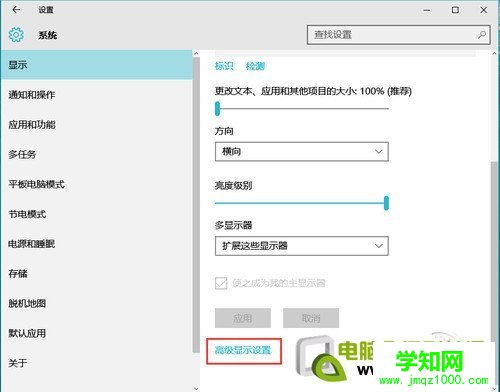This screenshot has height=392, width=500.
Task: Toggle 使之成为我的主显示器 checkbox
Action: [x=221, y=283]
